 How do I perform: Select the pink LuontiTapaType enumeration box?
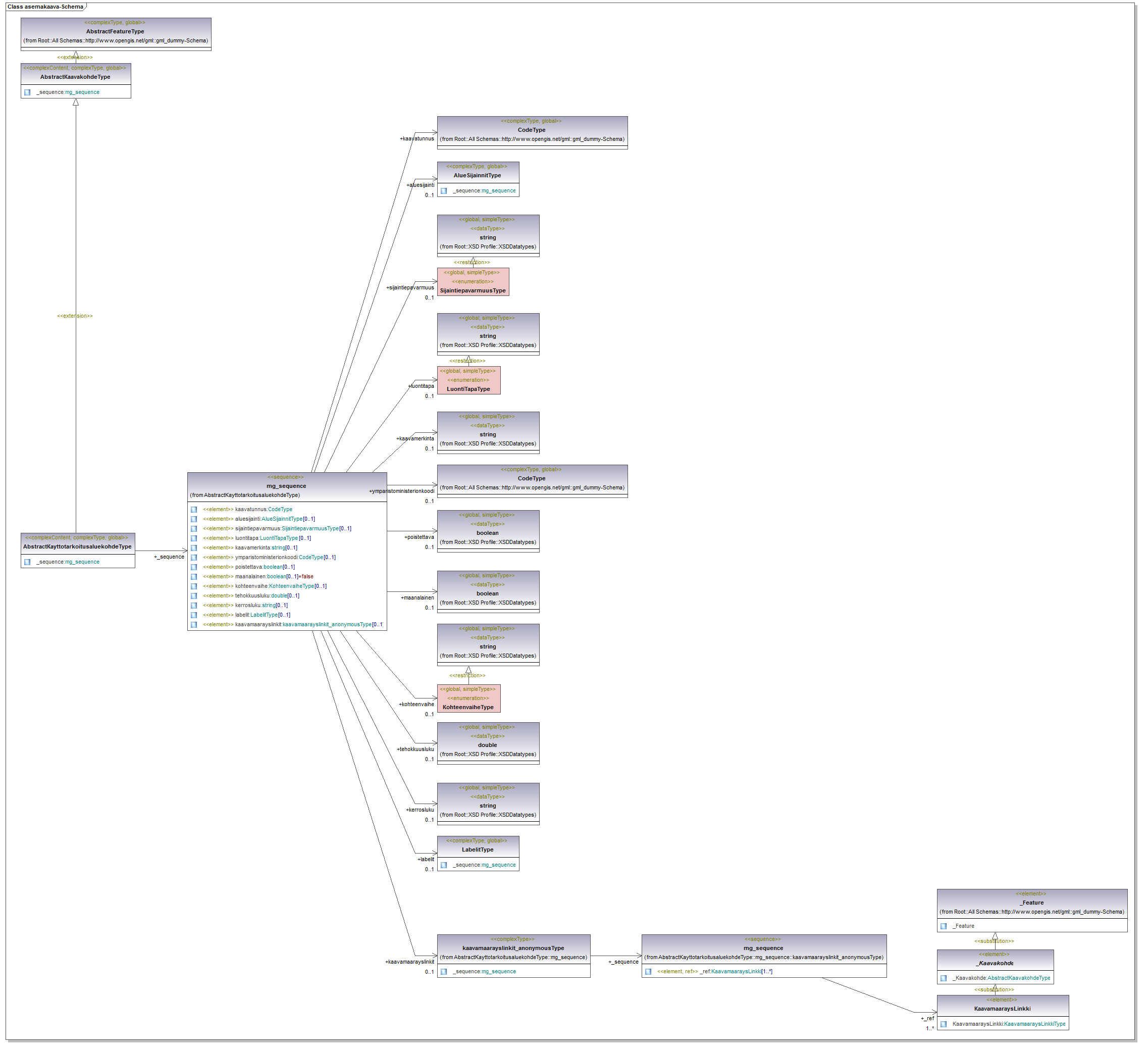click(468, 380)
